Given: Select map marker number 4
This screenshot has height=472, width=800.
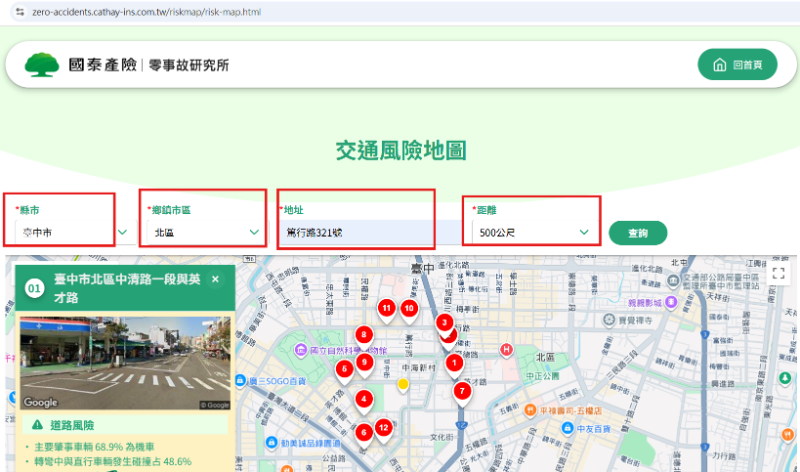Looking at the screenshot, I should tap(364, 399).
